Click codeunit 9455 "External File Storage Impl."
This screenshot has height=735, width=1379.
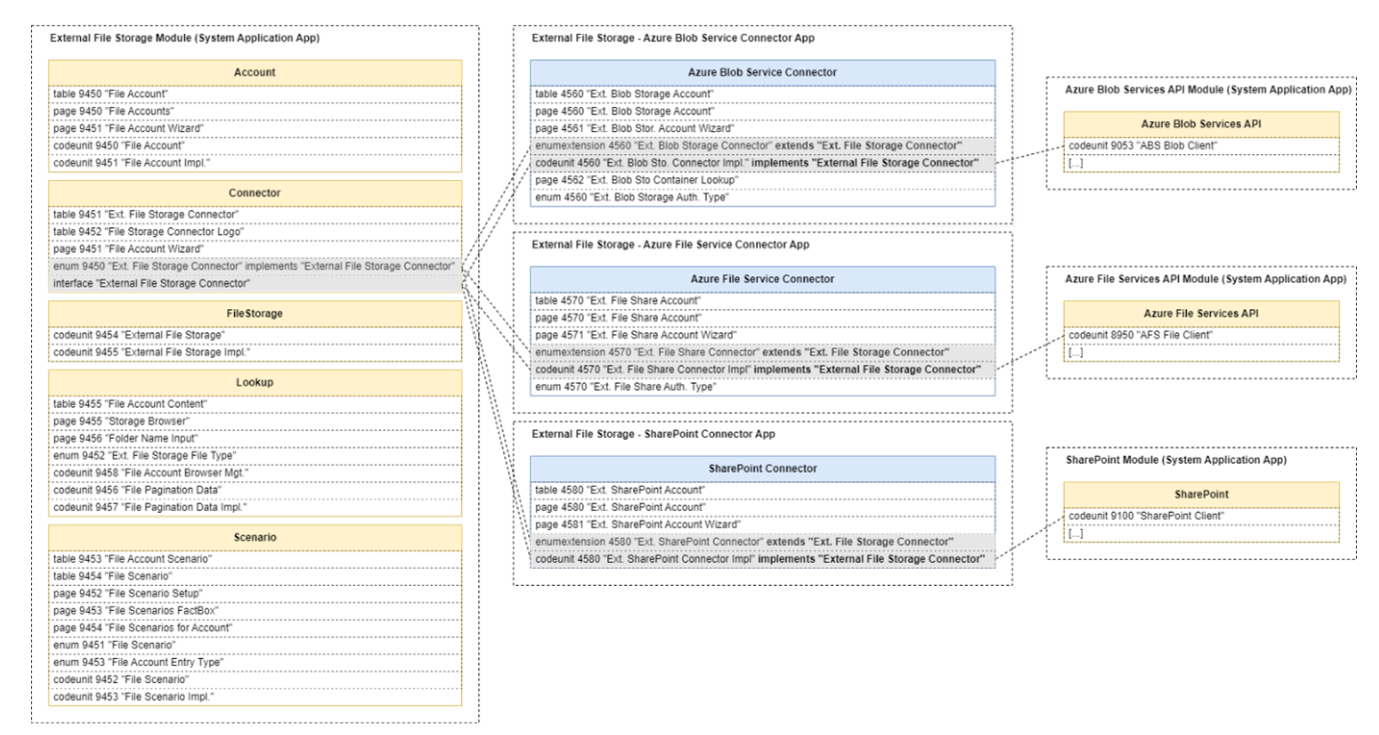coord(256,351)
